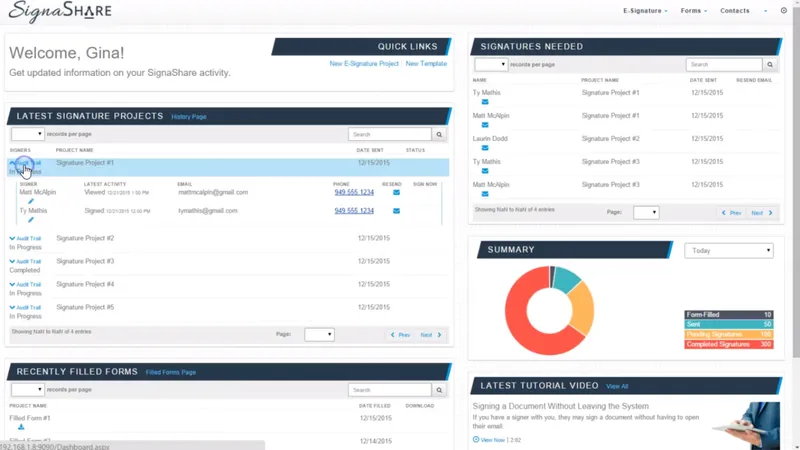The image size is (800, 450).
Task: Click the settings gear icon in top navigation
Action: pos(784,10)
